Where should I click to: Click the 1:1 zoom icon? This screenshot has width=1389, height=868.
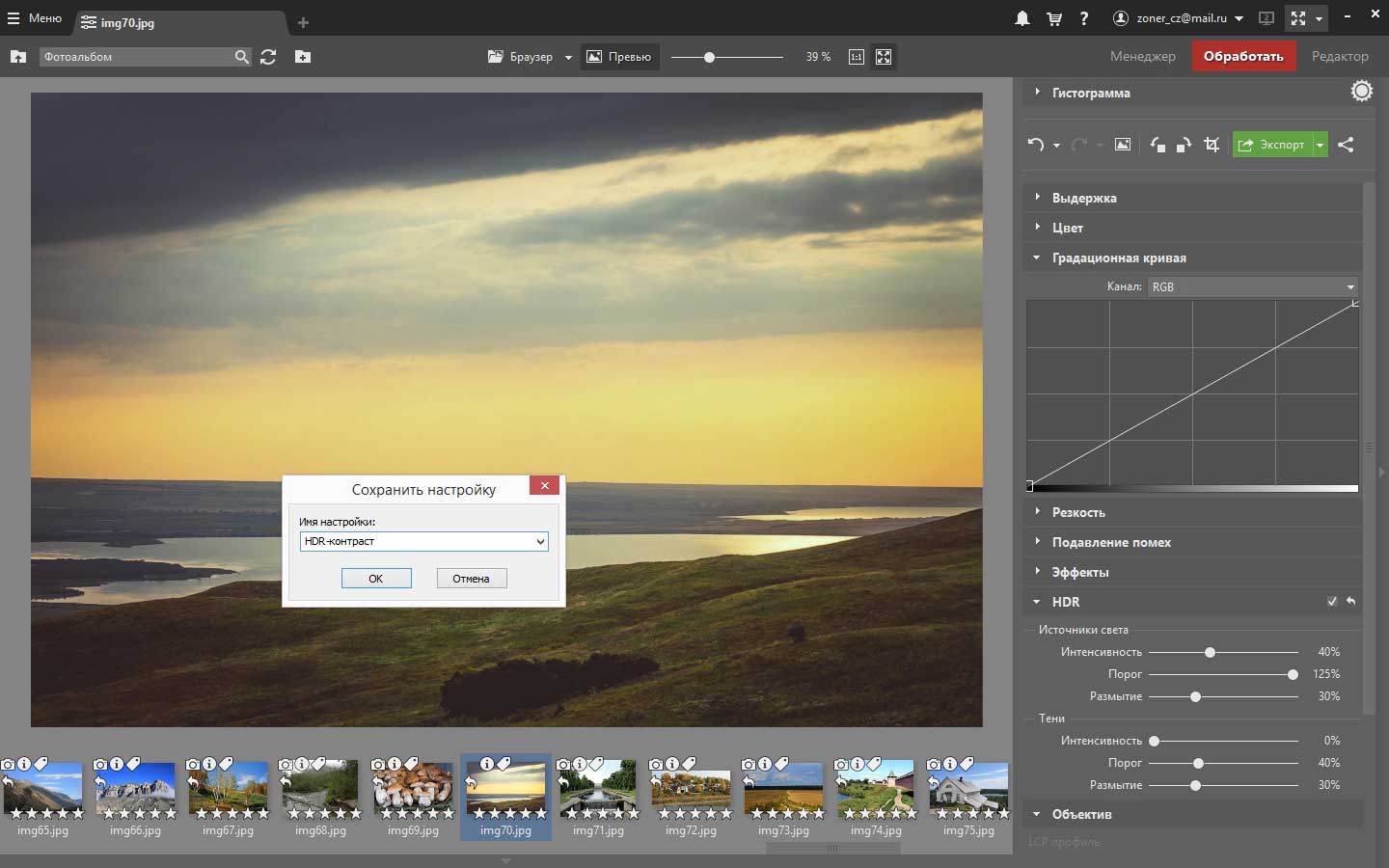856,57
